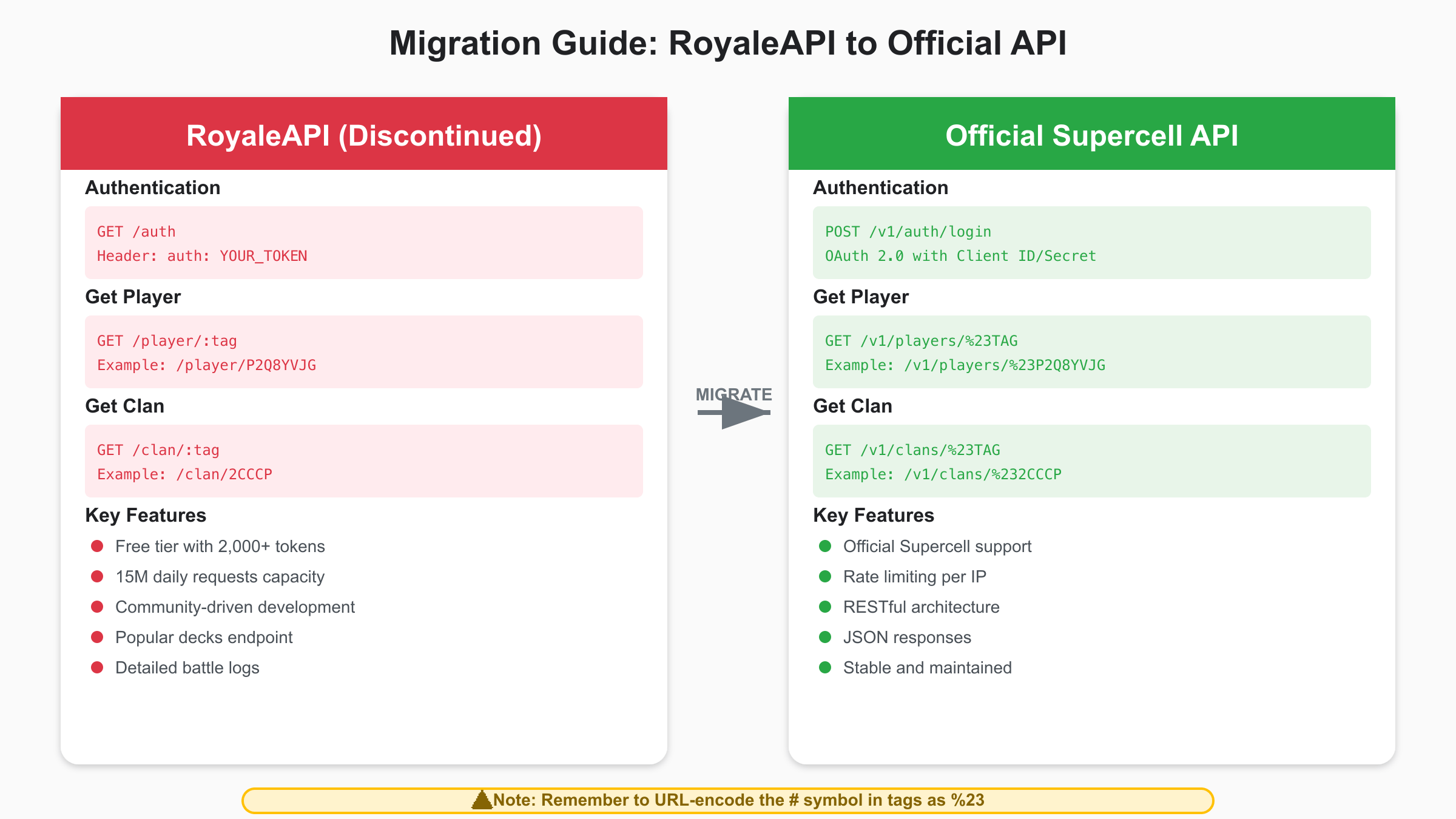Click the Official API Get Clan heading
The image size is (1456, 819).
click(852, 406)
